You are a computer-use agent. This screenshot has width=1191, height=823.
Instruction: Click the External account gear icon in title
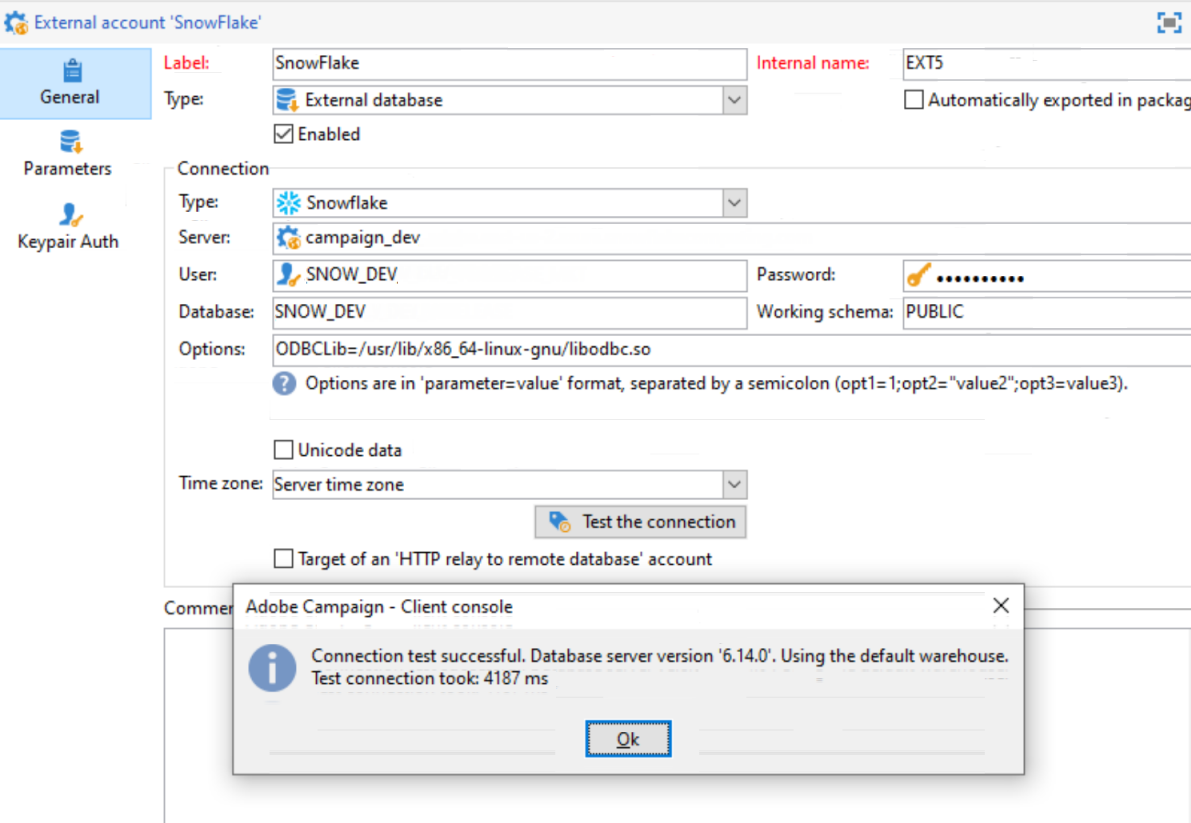pos(16,23)
